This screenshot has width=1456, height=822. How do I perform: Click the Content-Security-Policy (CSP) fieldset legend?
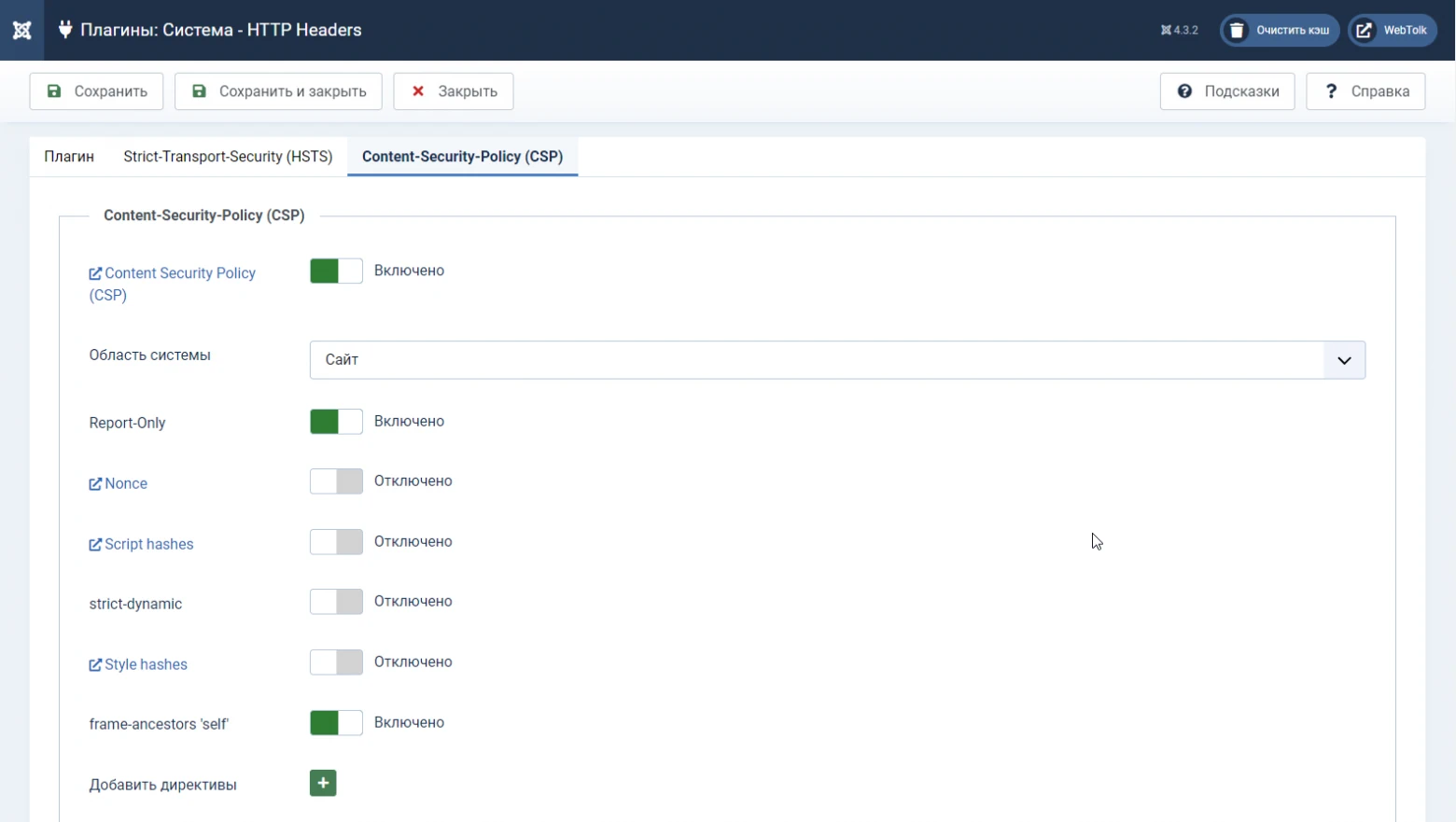click(204, 216)
